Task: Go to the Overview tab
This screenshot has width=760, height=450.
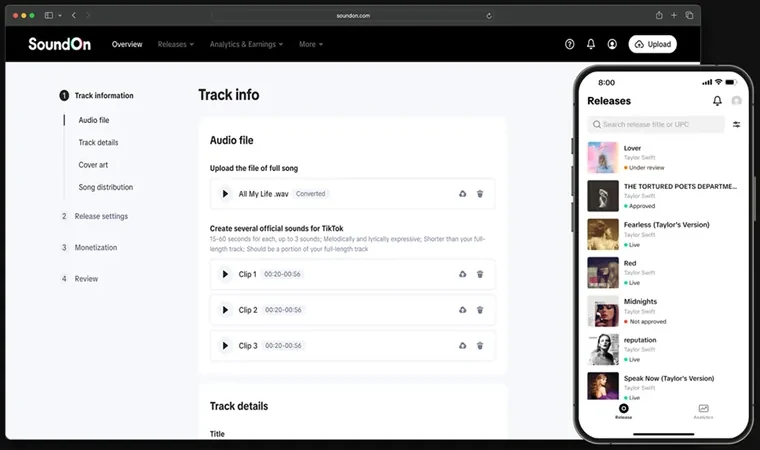Action: coord(127,44)
